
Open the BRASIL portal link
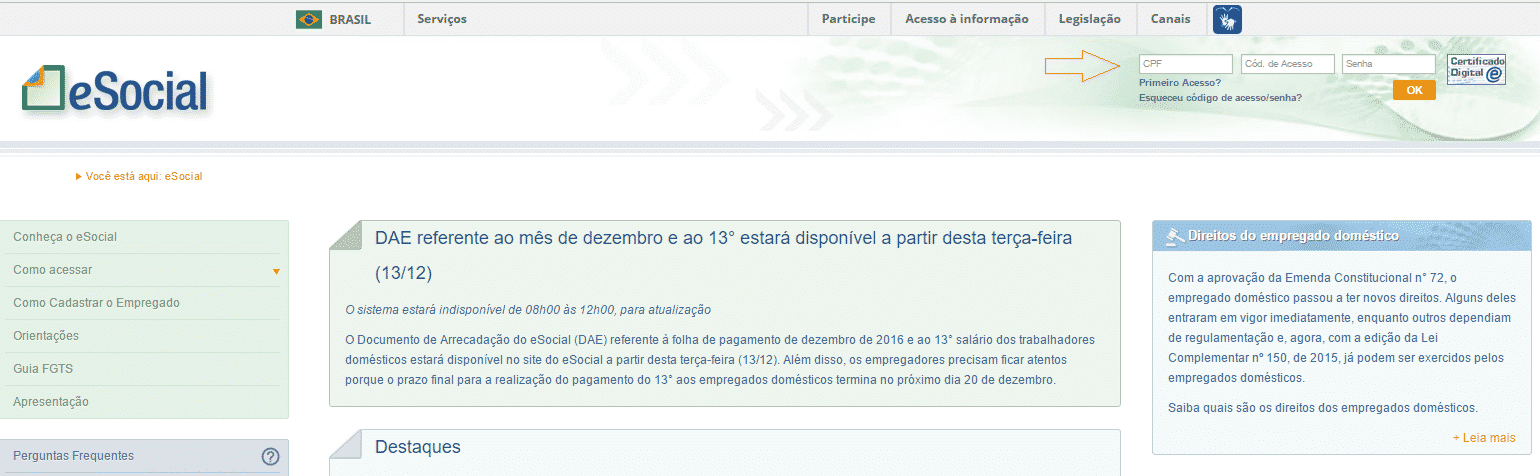click(x=350, y=19)
